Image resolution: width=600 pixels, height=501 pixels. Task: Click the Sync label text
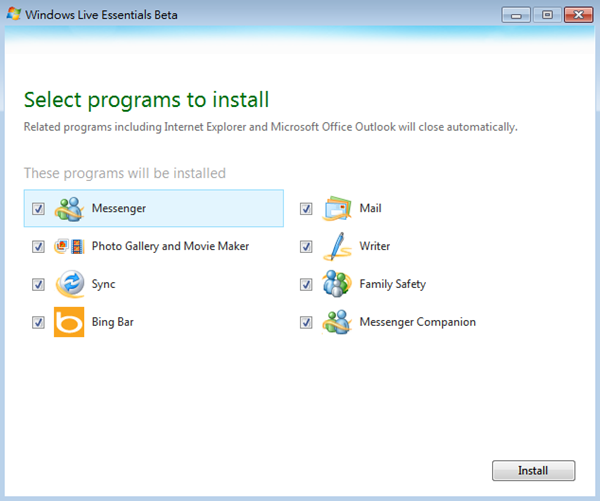pos(103,284)
